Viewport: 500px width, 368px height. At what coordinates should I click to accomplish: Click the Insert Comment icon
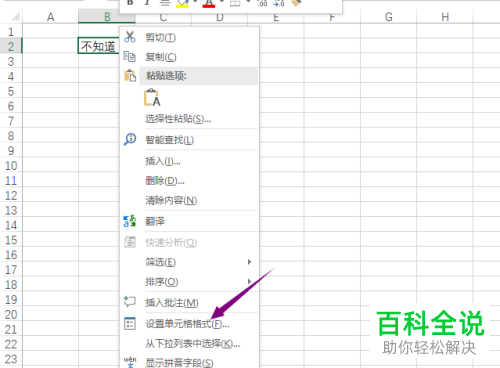coord(130,302)
